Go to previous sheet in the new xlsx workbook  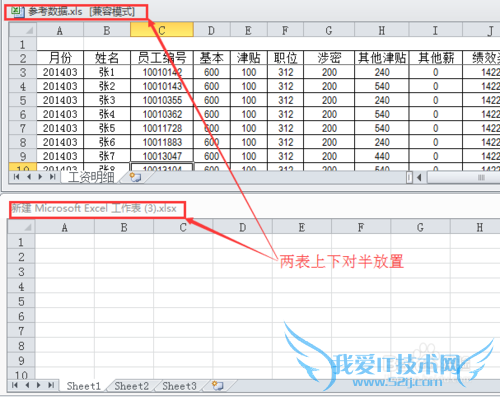(27, 385)
